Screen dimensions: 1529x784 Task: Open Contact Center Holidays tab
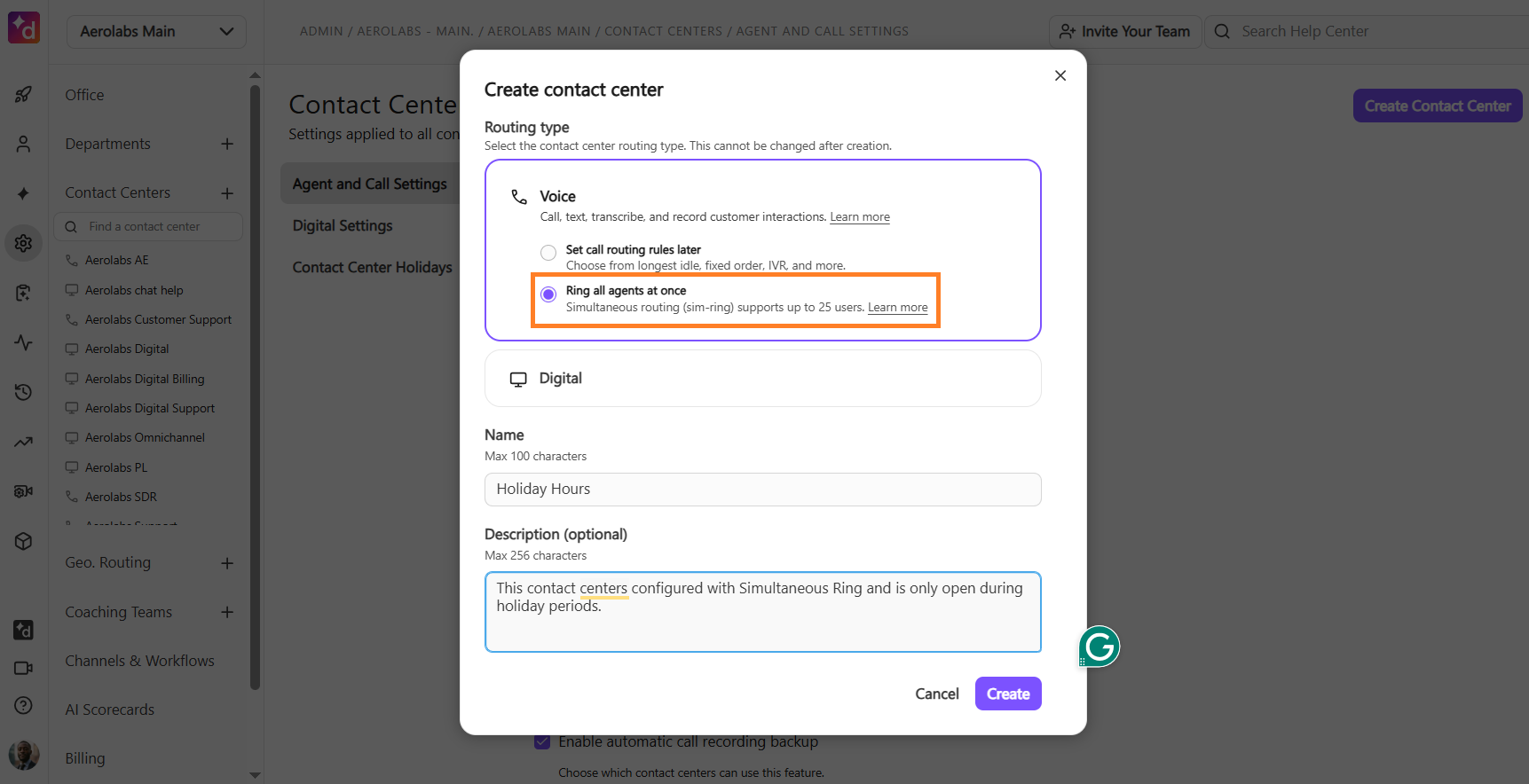coord(373,267)
